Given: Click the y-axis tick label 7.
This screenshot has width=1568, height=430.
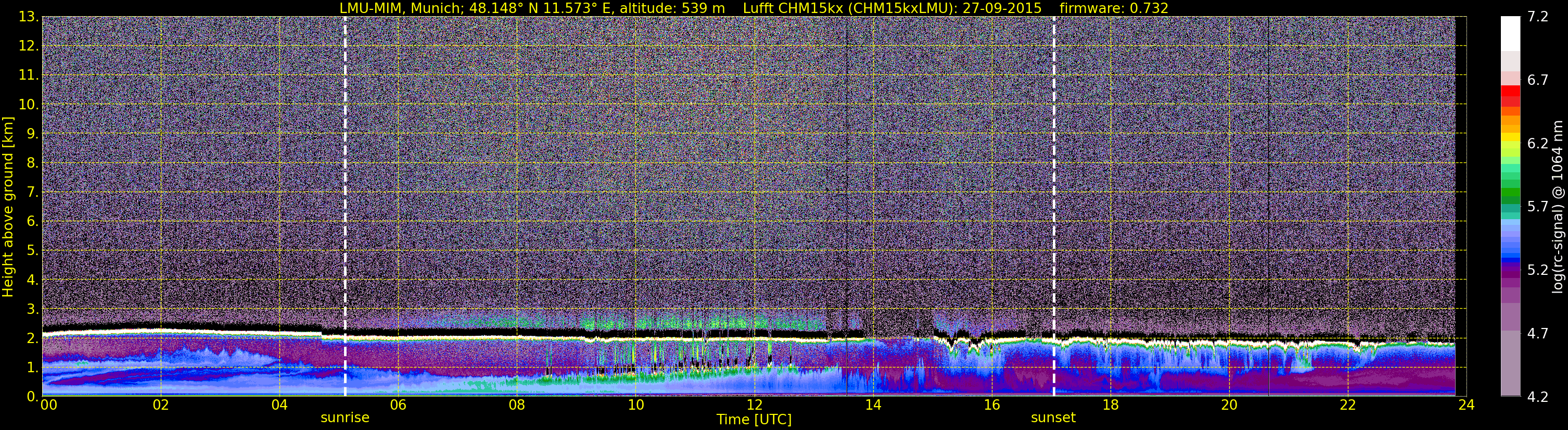Looking at the screenshot, I should click(33, 192).
